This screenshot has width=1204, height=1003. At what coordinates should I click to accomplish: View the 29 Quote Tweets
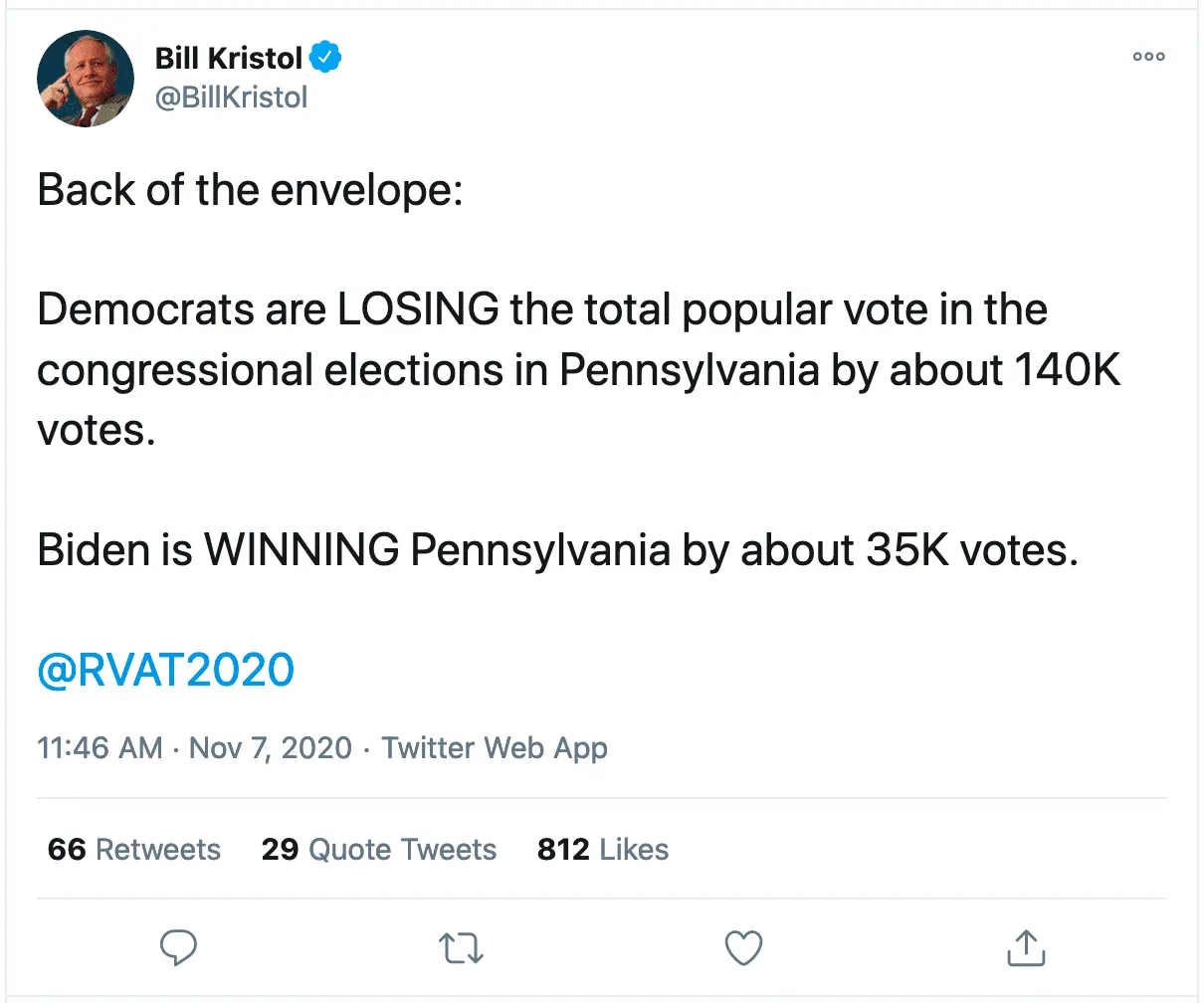coord(379,850)
